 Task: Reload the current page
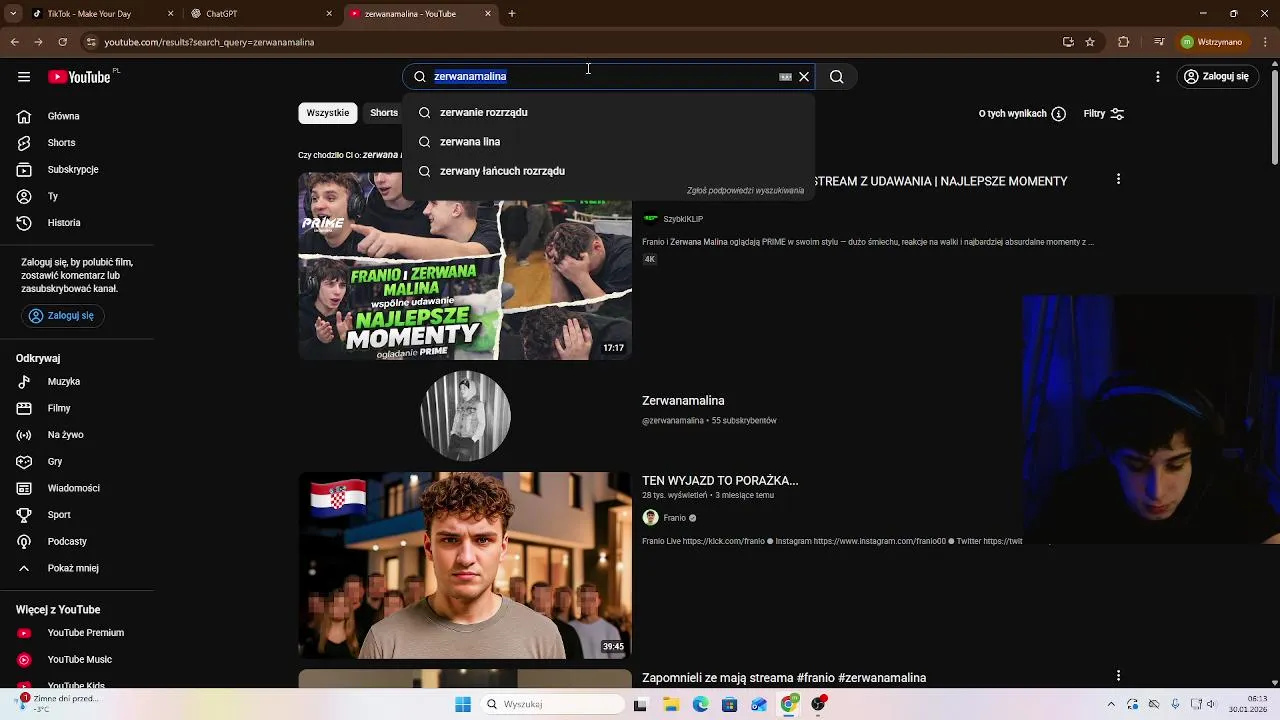coord(62,42)
